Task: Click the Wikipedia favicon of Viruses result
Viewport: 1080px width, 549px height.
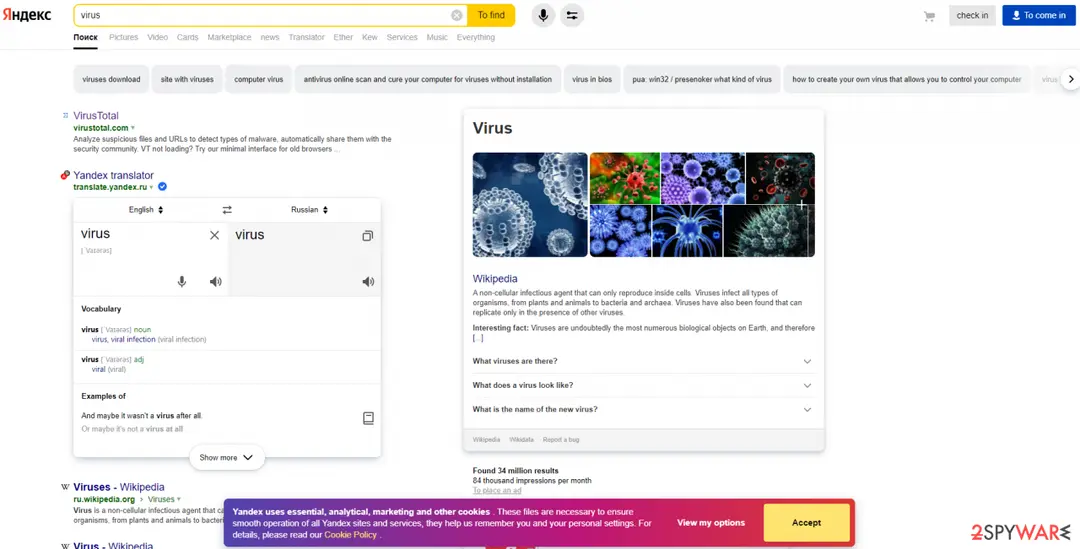Action: pos(65,487)
